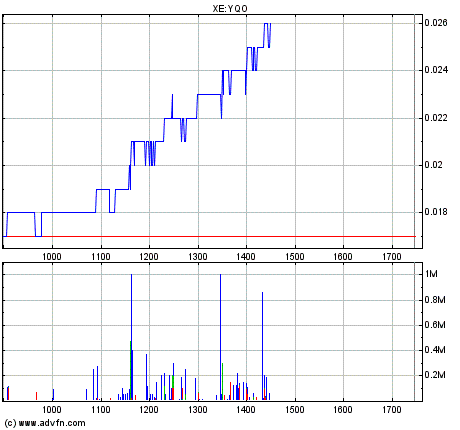Click the 0.2M volume axis label
This screenshot has width=460, height=430.
[x=435, y=375]
